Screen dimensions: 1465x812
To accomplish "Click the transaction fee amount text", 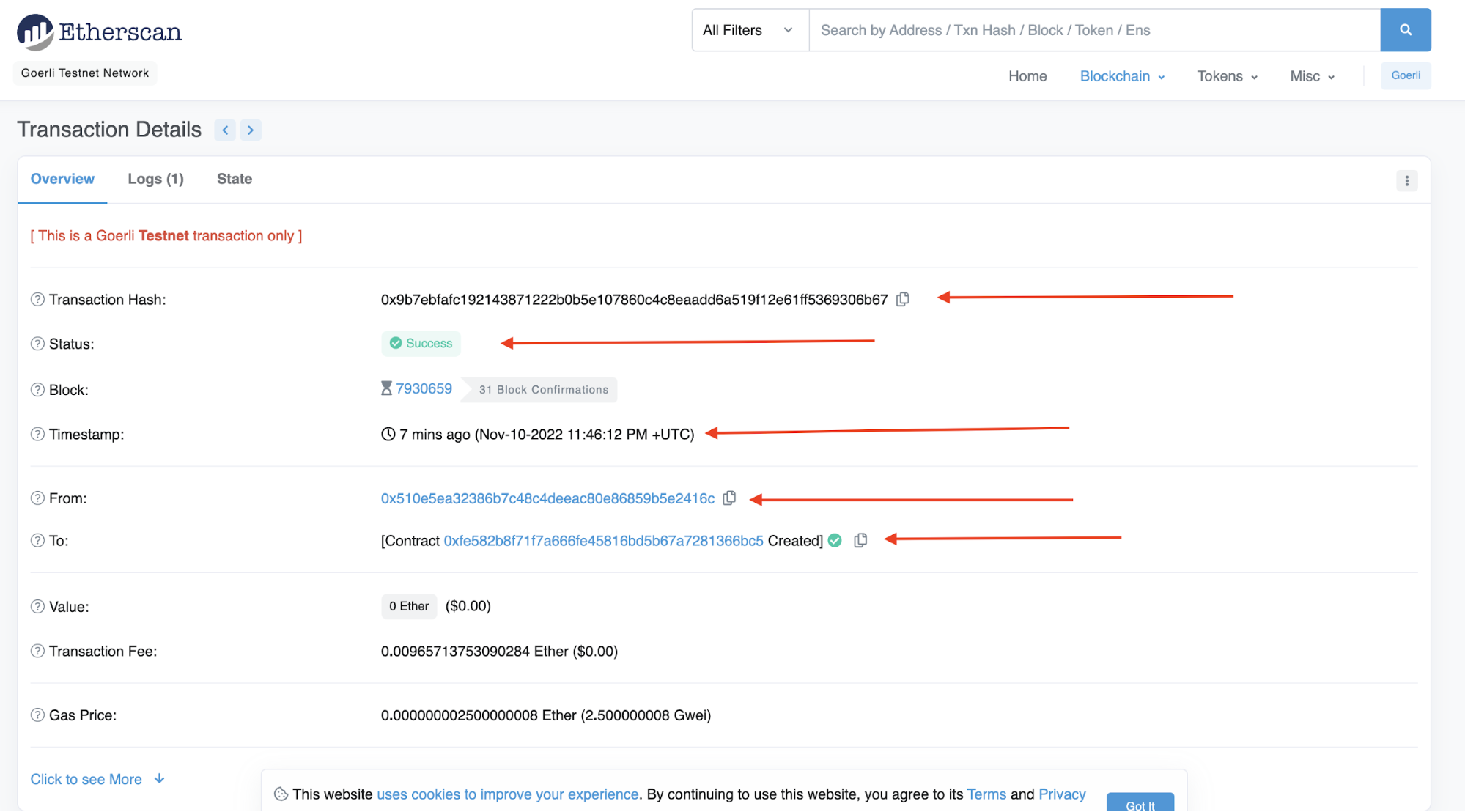I will pyautogui.click(x=499, y=651).
